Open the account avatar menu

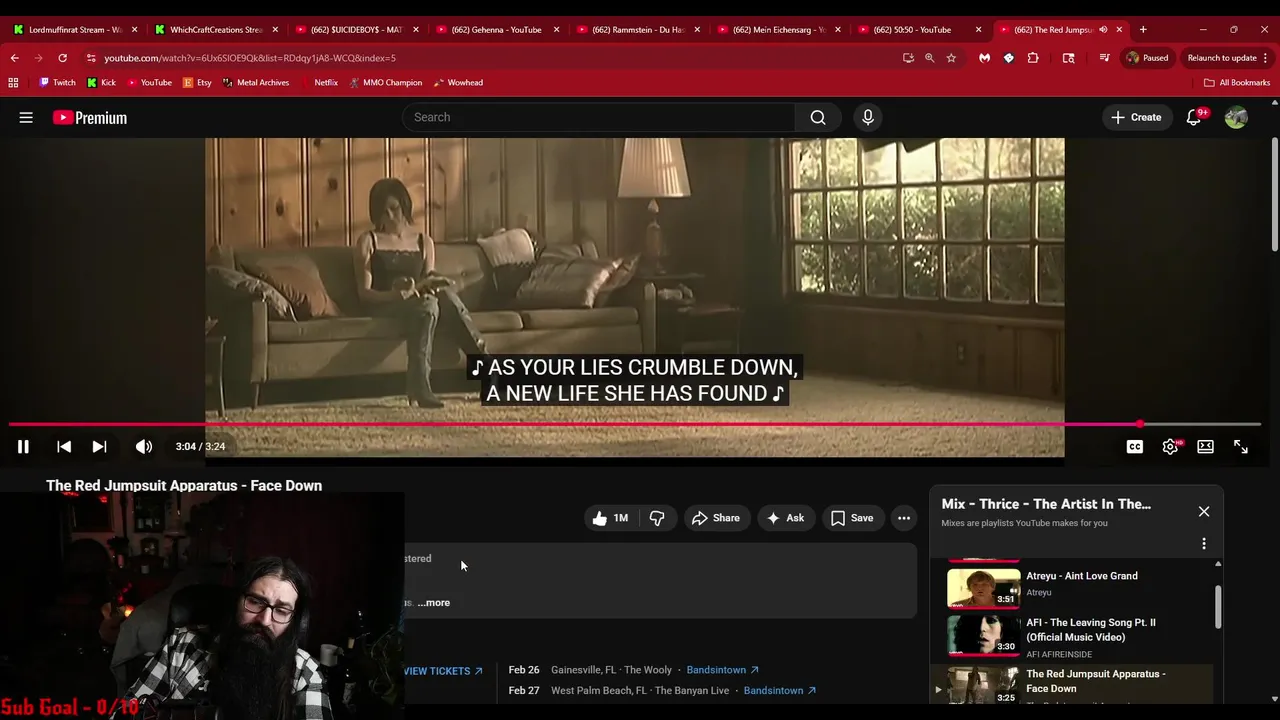1236,117
